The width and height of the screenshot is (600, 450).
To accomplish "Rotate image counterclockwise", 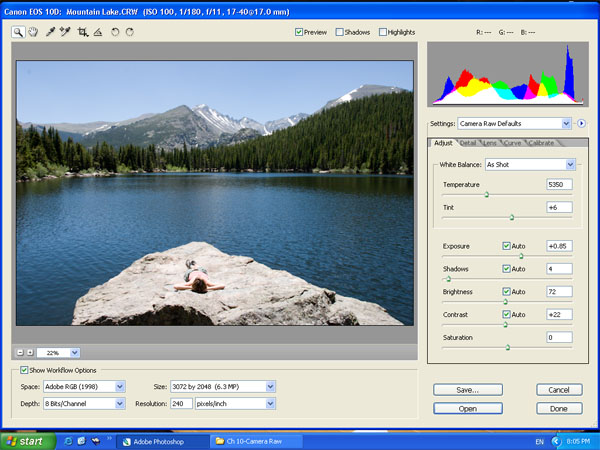I will tap(115, 32).
